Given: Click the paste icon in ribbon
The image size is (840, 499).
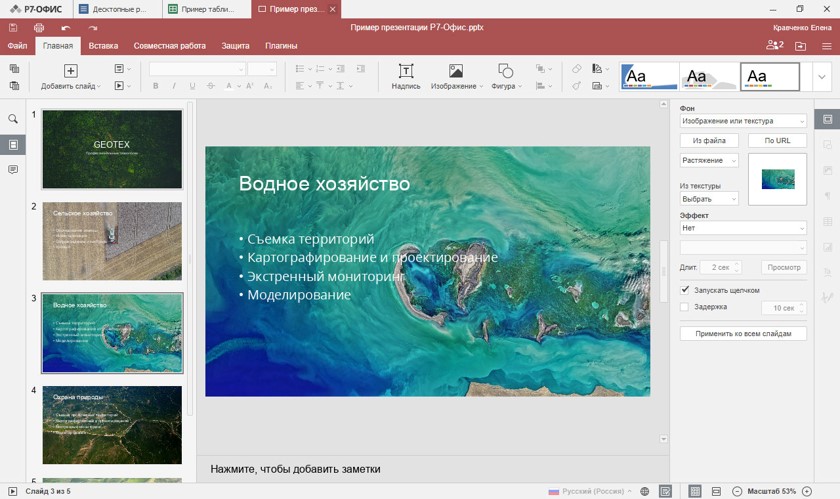Looking at the screenshot, I should pos(14,86).
